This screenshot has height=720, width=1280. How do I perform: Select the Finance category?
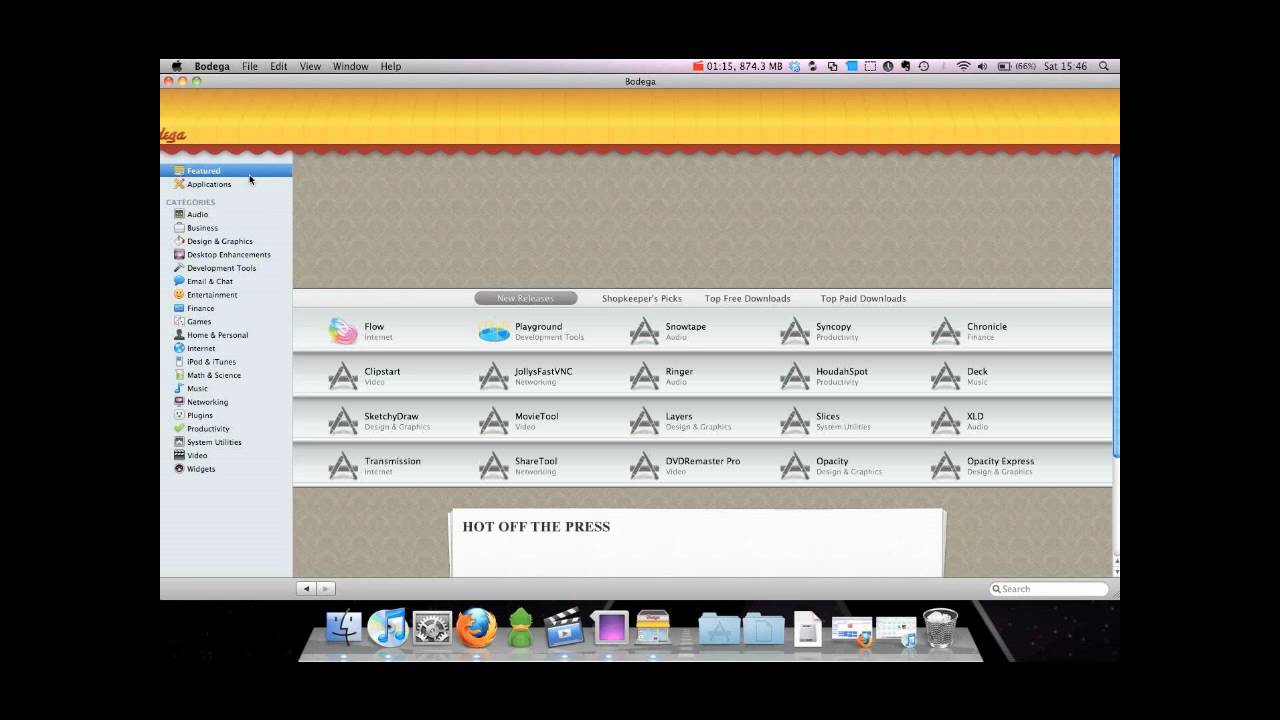[x=200, y=308]
